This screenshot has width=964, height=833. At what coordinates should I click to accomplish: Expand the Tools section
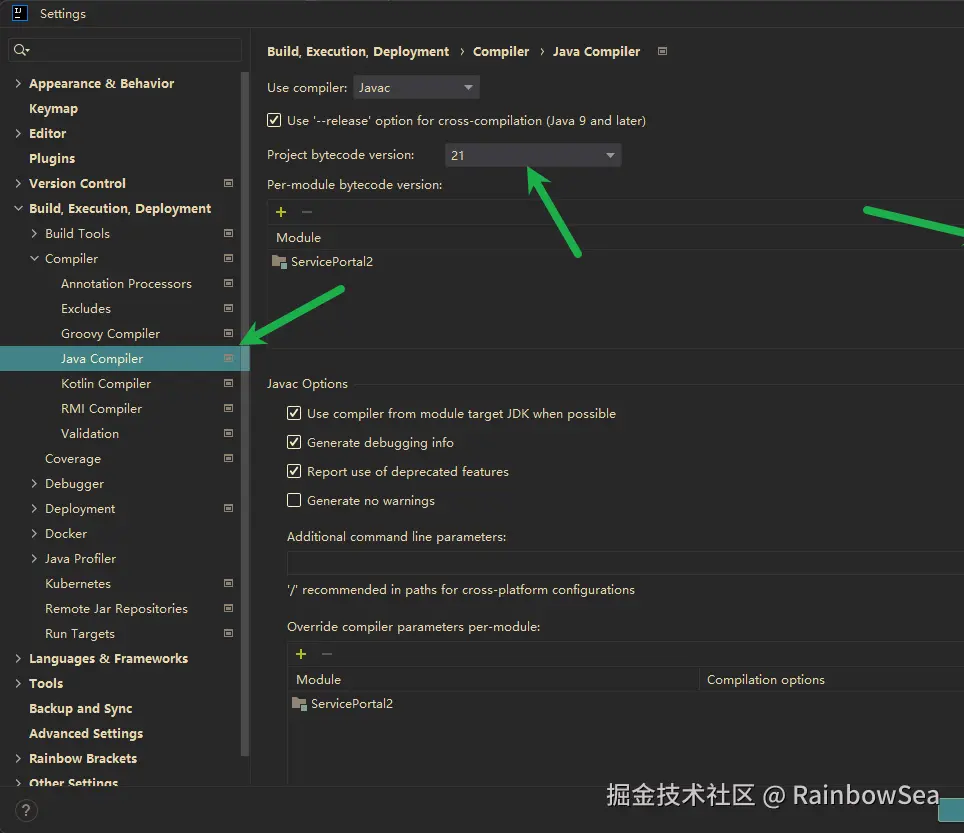coord(18,683)
